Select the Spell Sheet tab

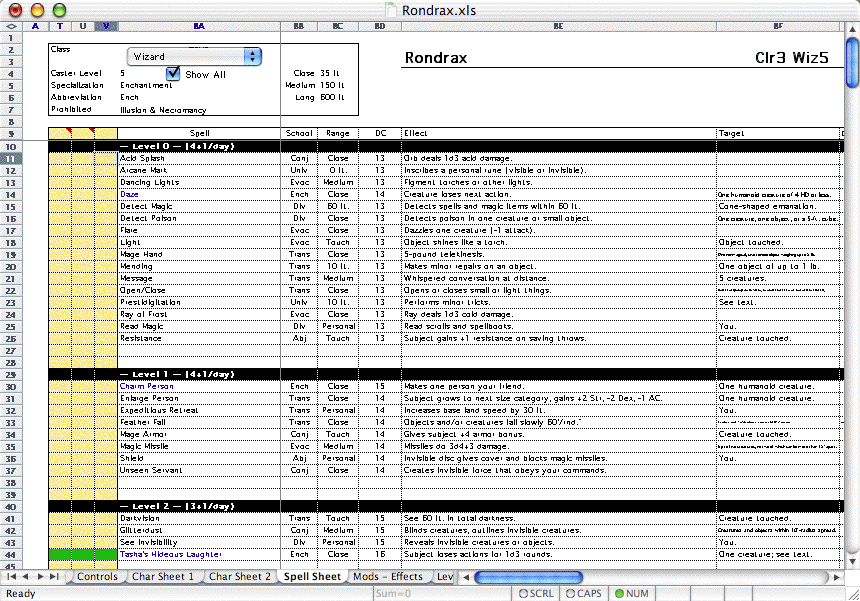[312, 576]
